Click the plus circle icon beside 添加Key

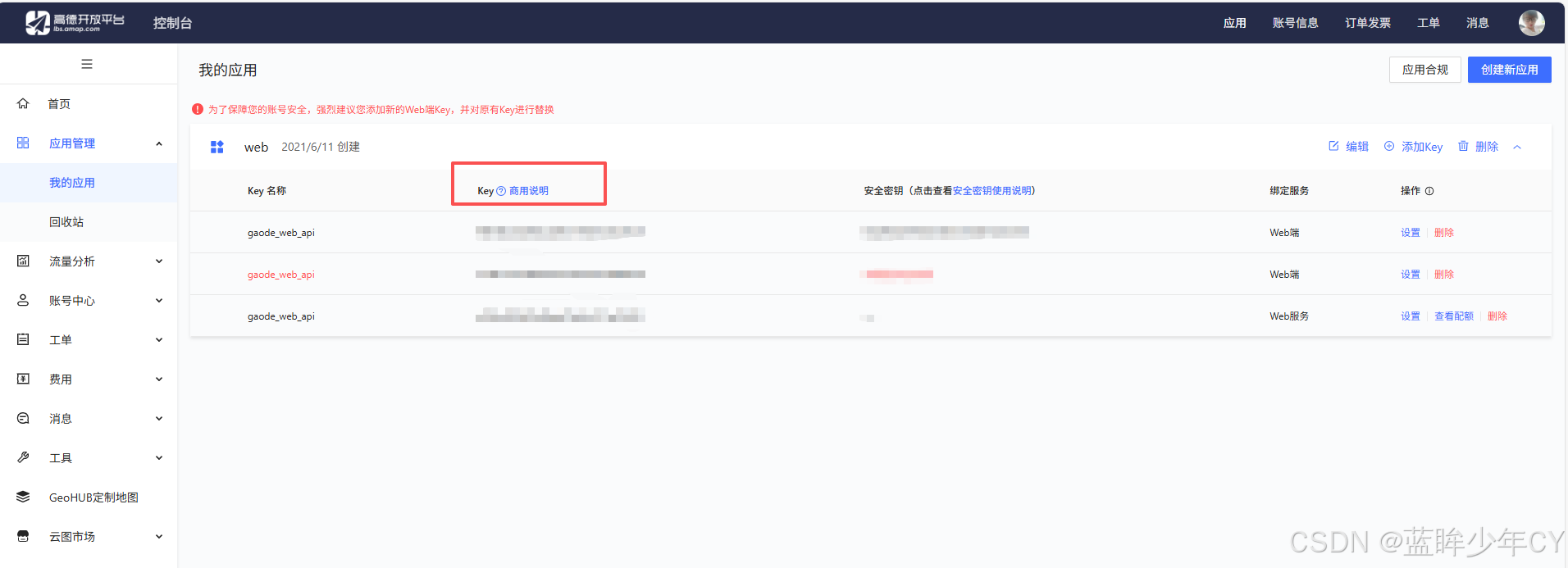coord(1389,146)
